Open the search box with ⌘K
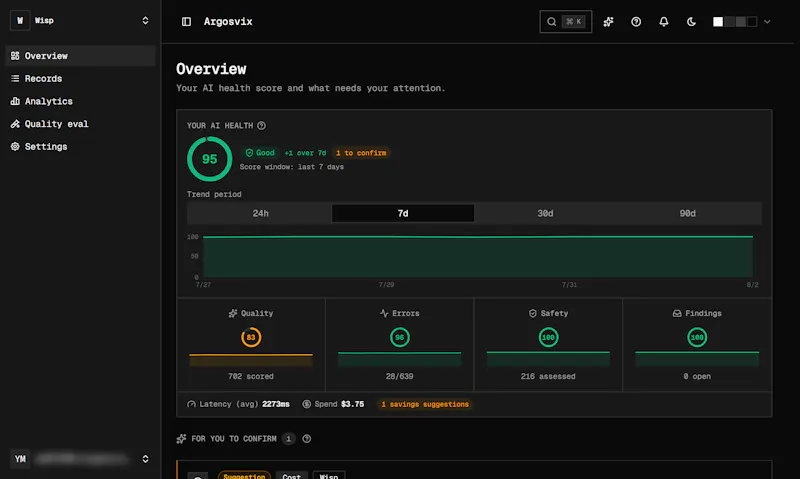800x479 pixels. pyautogui.click(x=566, y=21)
